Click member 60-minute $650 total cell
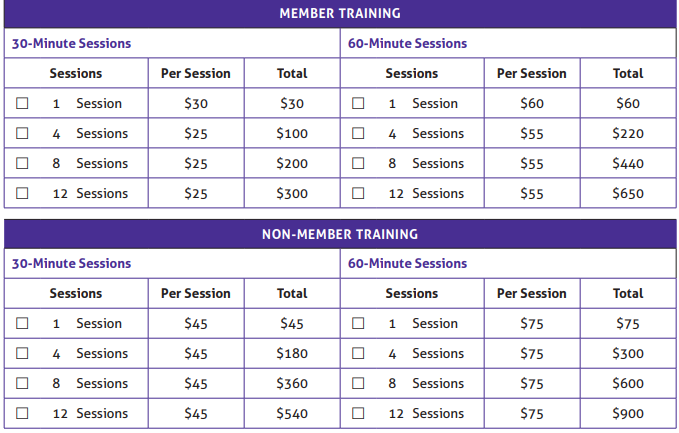 tap(628, 193)
